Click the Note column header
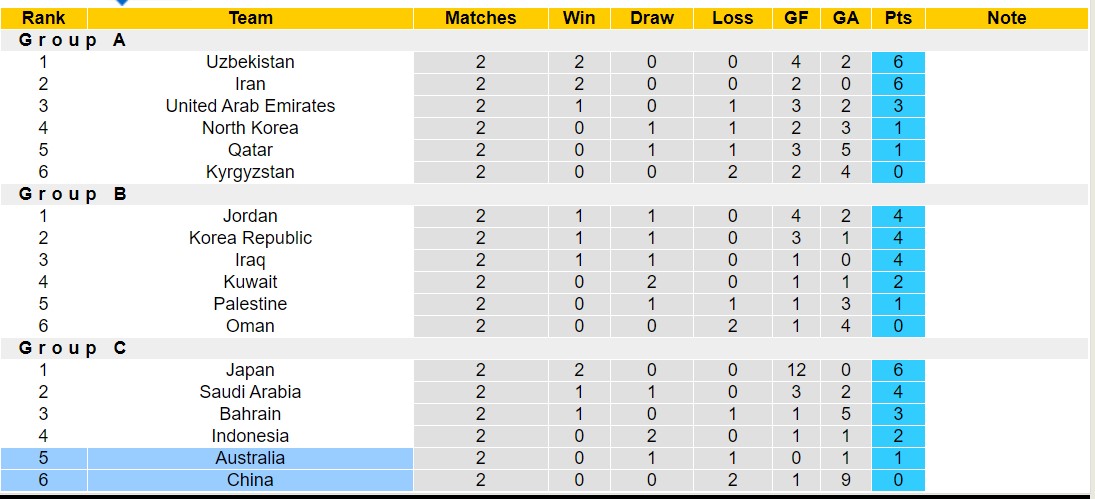 tap(1006, 18)
